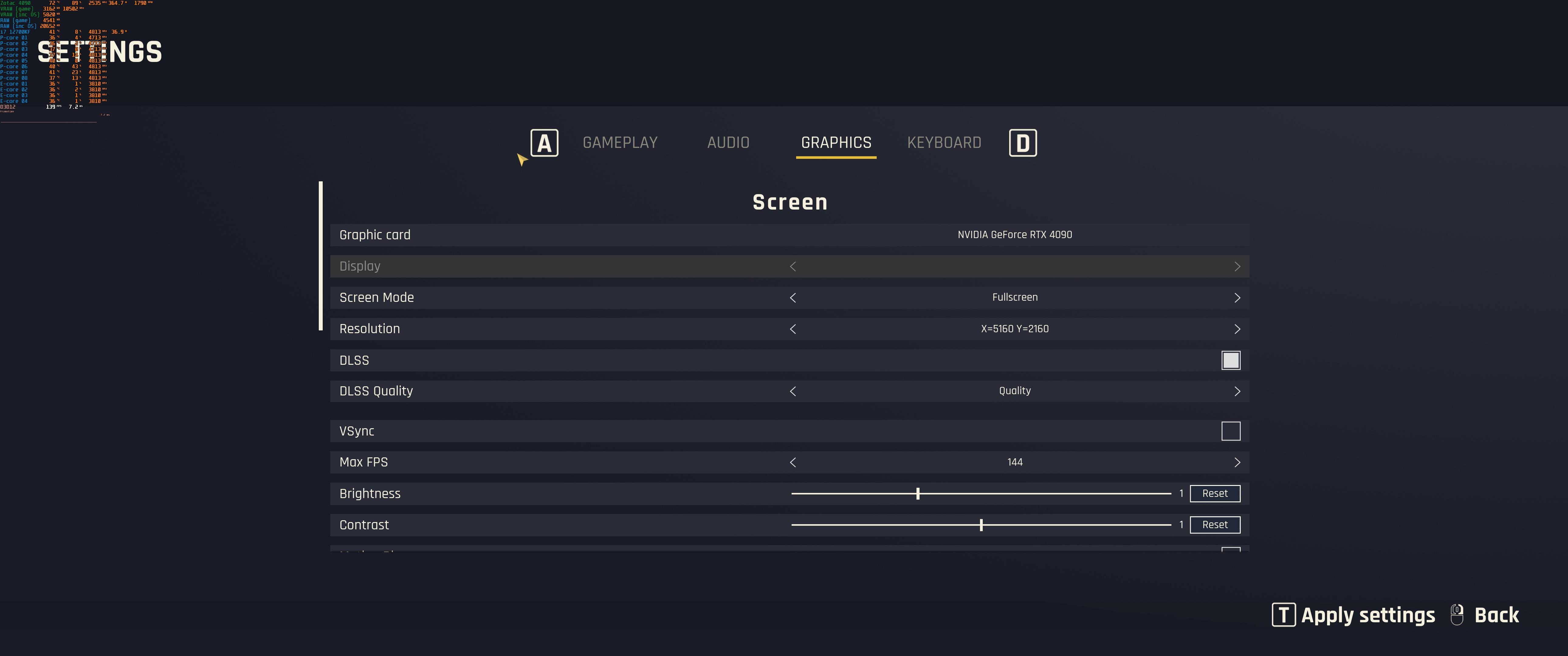Click the mouse icon beside Back
This screenshot has width=1568, height=656.
pyautogui.click(x=1456, y=615)
